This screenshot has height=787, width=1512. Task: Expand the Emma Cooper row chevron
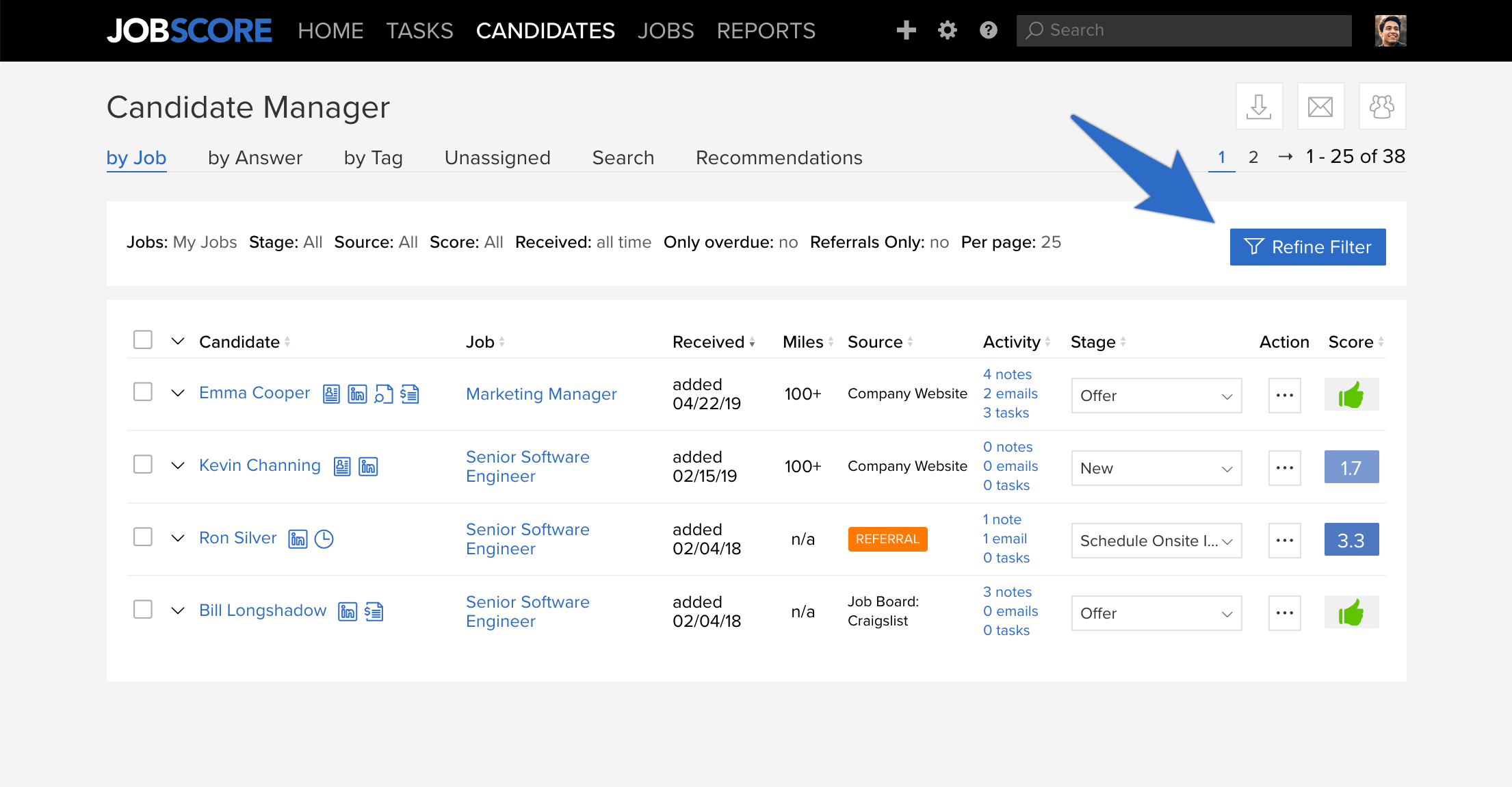(178, 393)
